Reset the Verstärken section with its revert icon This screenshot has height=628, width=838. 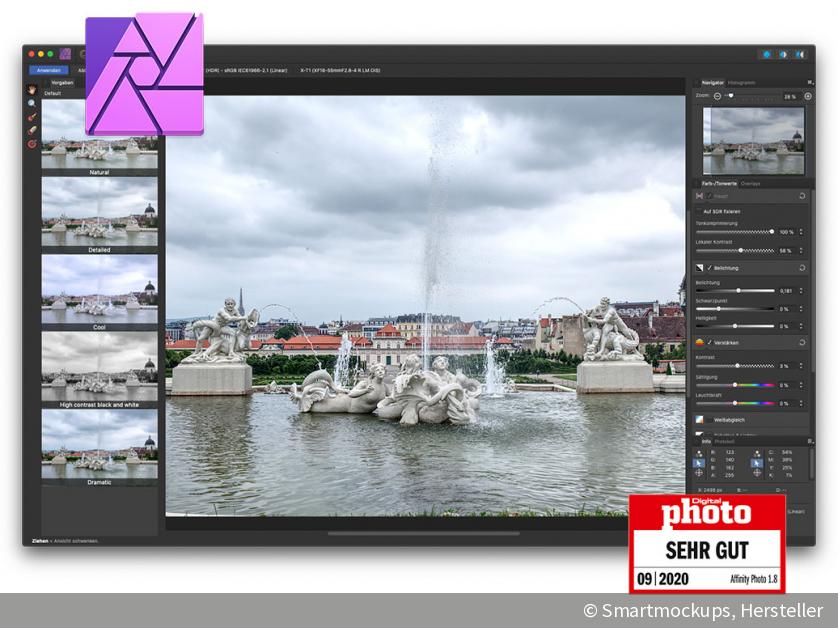(803, 343)
